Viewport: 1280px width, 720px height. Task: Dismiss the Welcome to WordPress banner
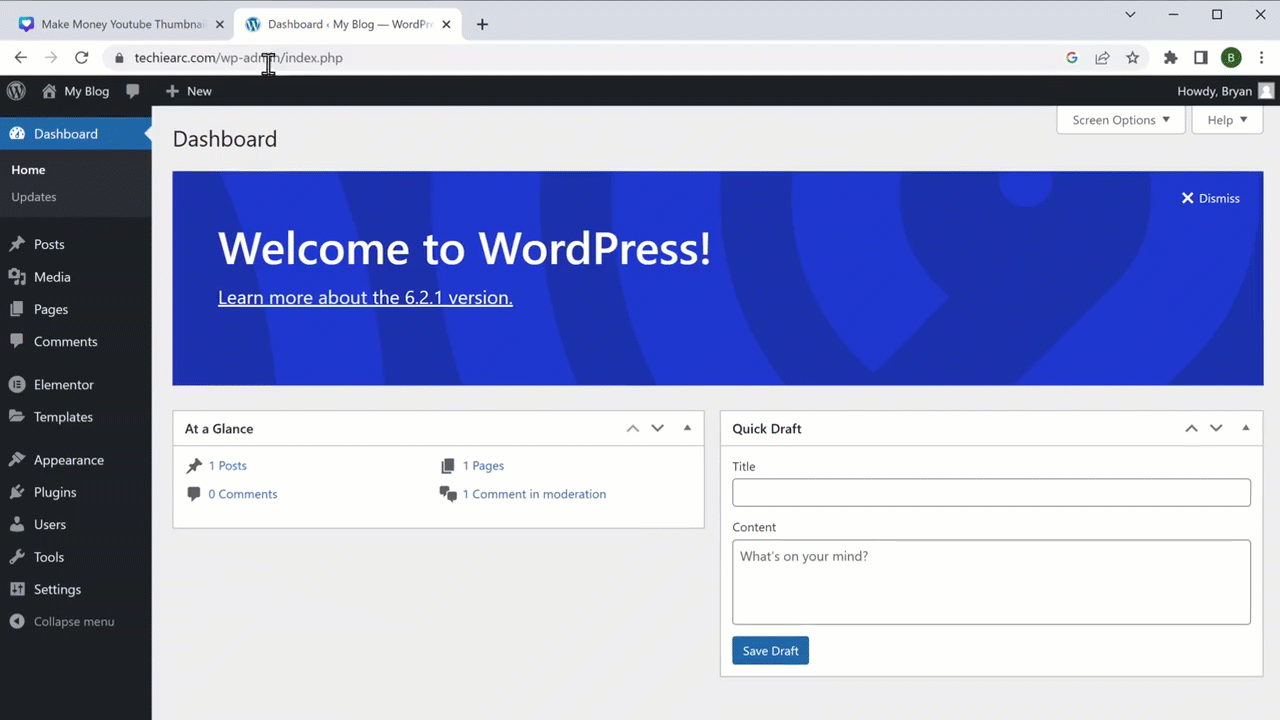point(1210,198)
